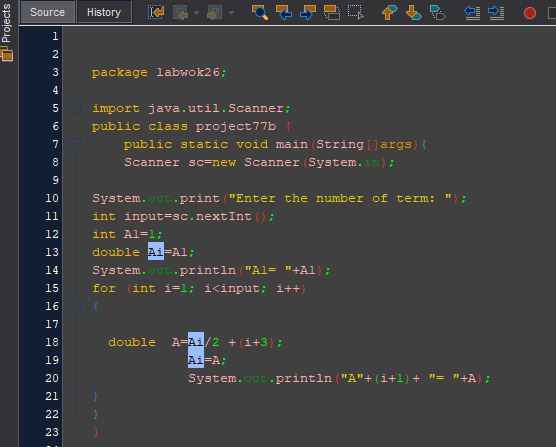Viewport: 556px width, 447px height.
Task: Open the Projects side panel
Action: coord(6,31)
